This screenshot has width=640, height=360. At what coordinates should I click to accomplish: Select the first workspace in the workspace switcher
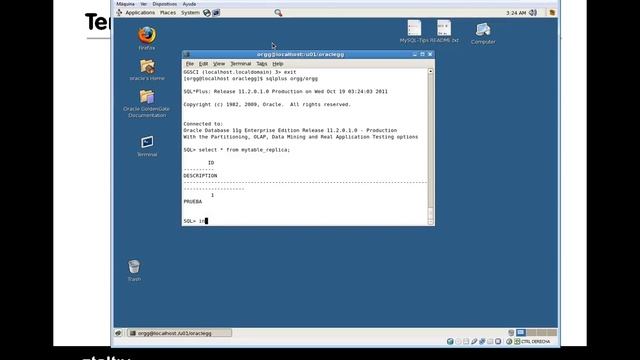tap(521, 333)
